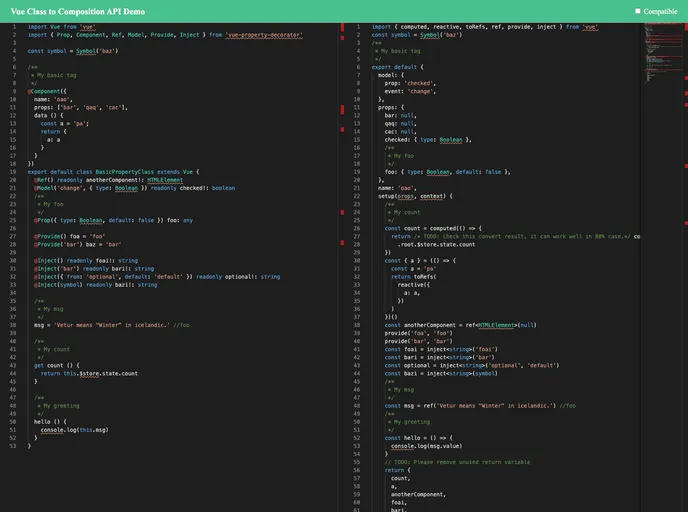The image size is (688, 512).
Task: Click 'export default' in the right editor
Action: (395, 66)
